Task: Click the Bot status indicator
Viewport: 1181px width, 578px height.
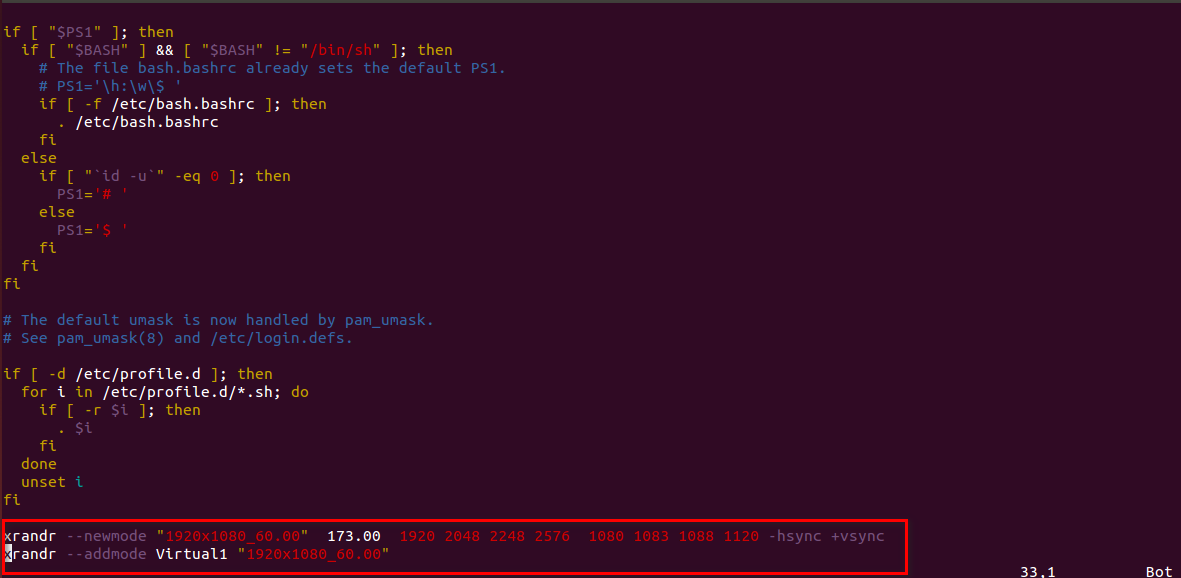Action: point(1159,571)
